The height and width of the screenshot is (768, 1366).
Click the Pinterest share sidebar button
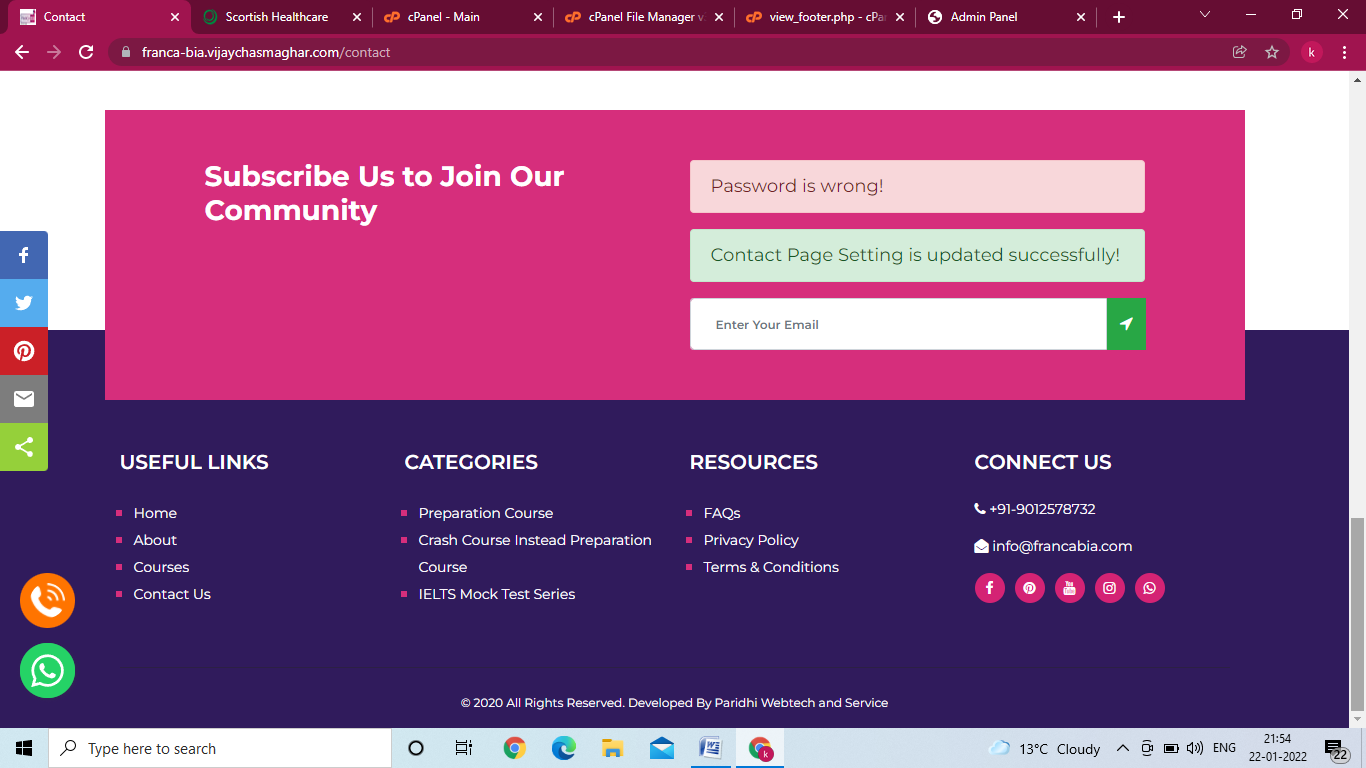coord(24,351)
